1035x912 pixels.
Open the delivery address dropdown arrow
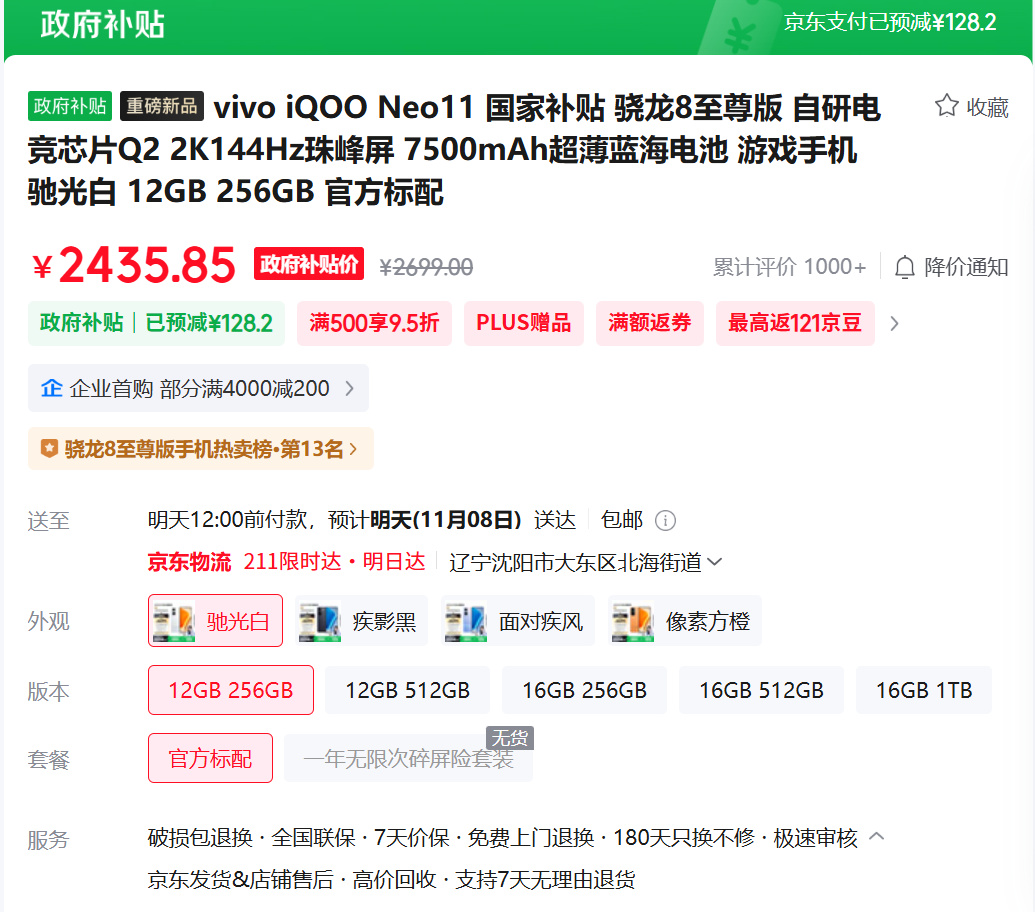715,562
